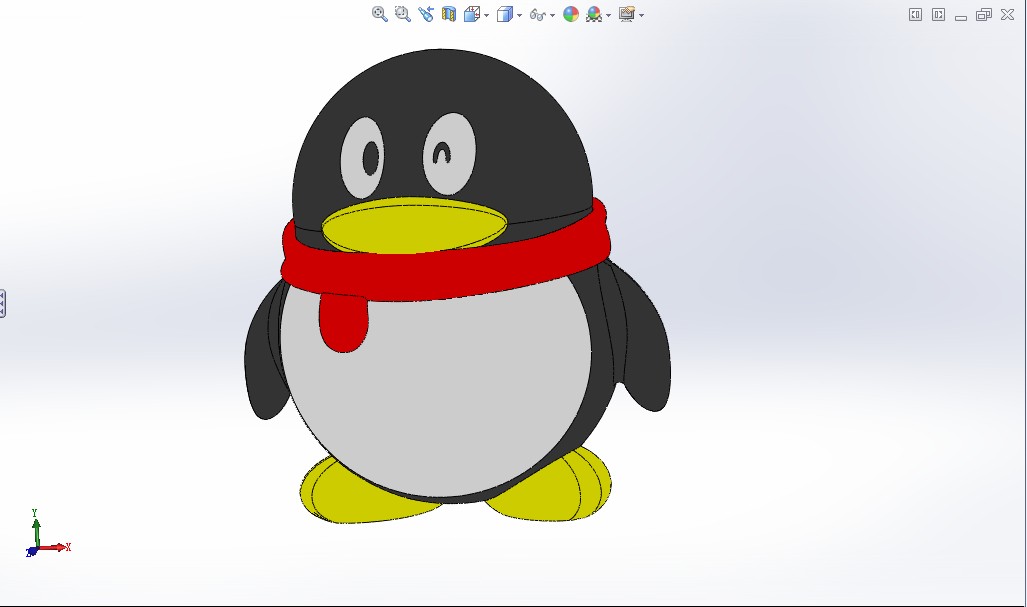
Task: Open the Display Style dropdown arrow
Action: click(519, 15)
